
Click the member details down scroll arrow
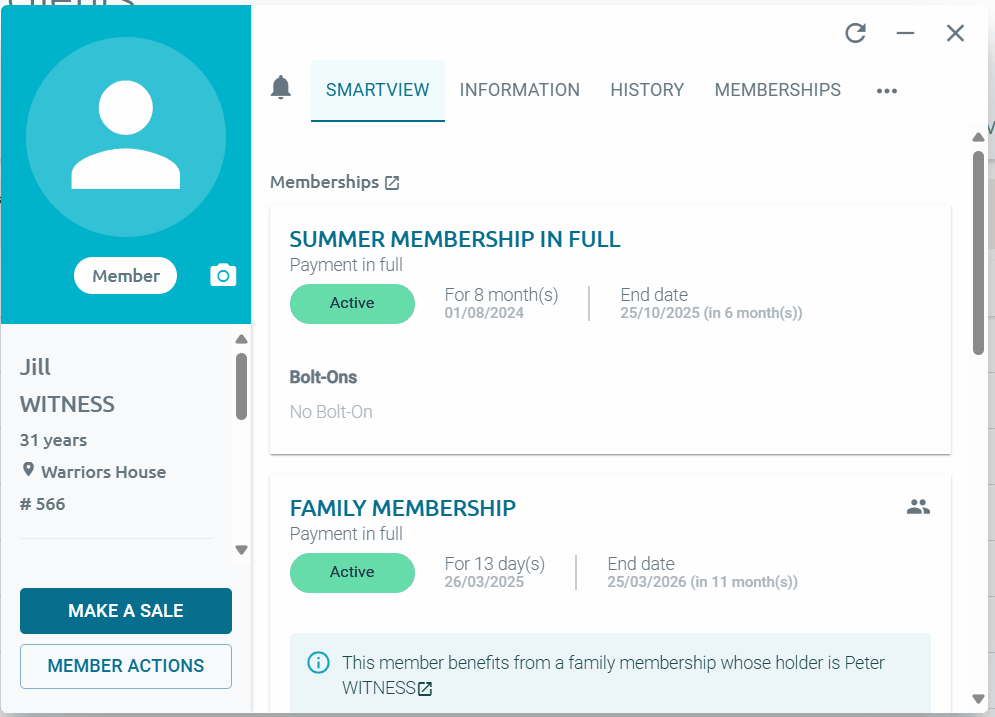(241, 549)
